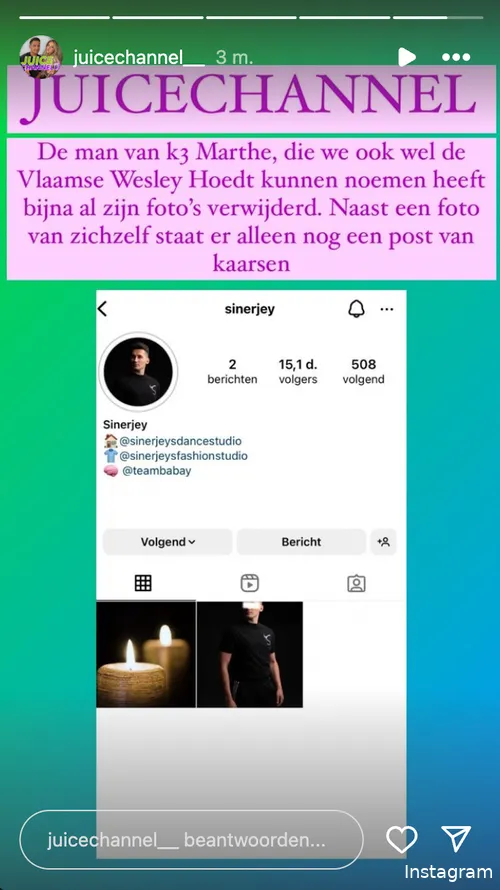This screenshot has width=500, height=890.
Task: Click the add-person suggestion icon button
Action: point(384,542)
